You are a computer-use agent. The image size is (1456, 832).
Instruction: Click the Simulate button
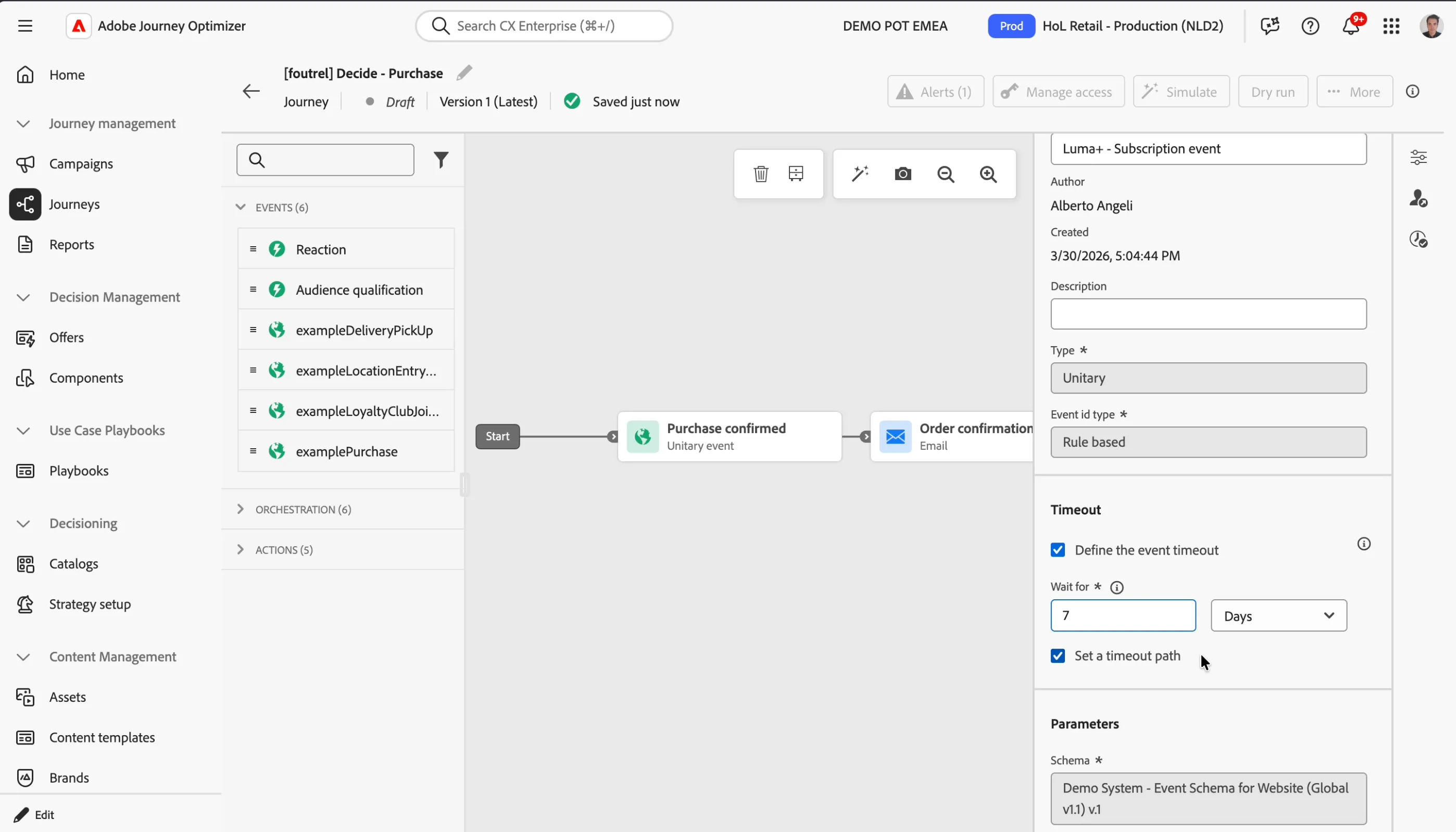tap(1181, 92)
